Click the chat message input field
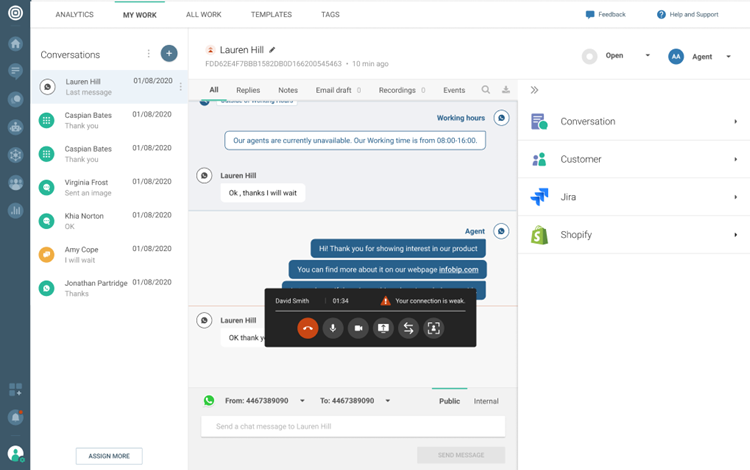 353,426
